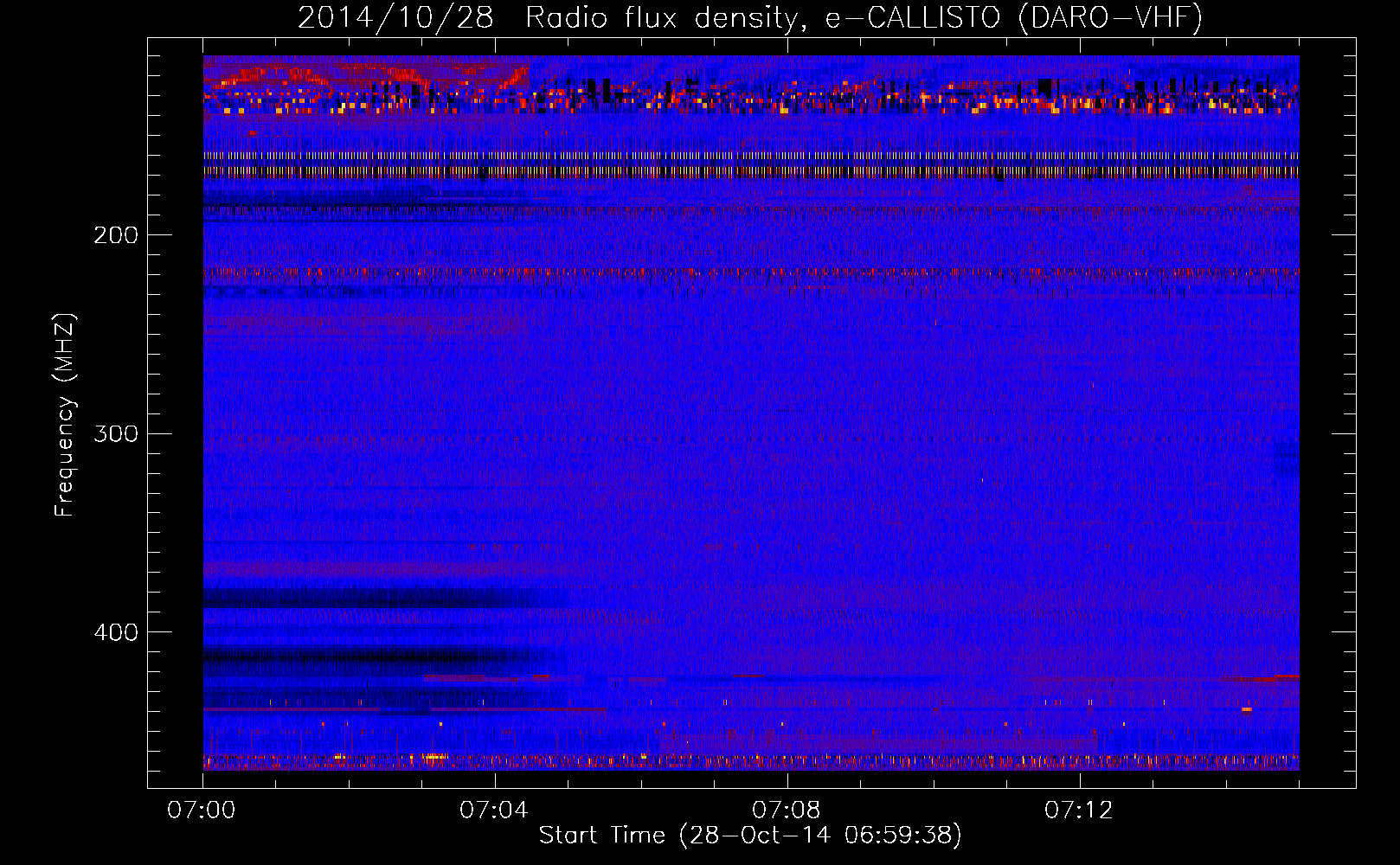Click the 200 frequency tick label
The width and height of the screenshot is (1400, 865).
pos(116,235)
